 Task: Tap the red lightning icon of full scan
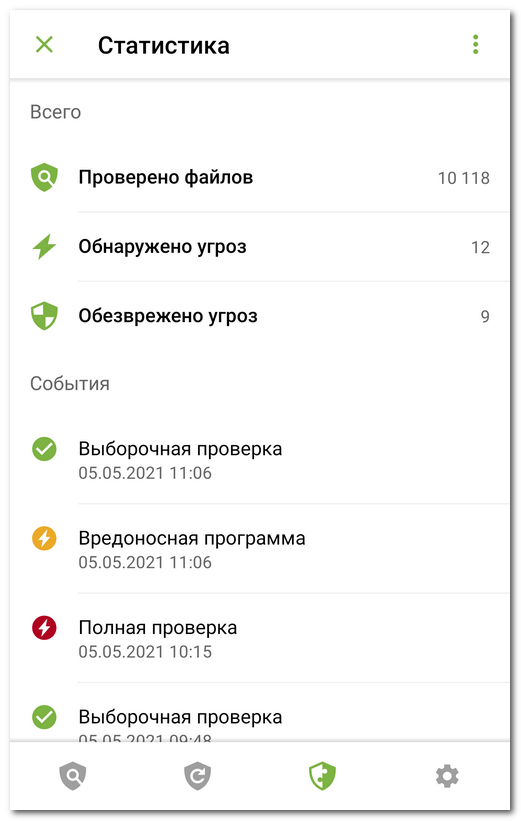coord(45,628)
